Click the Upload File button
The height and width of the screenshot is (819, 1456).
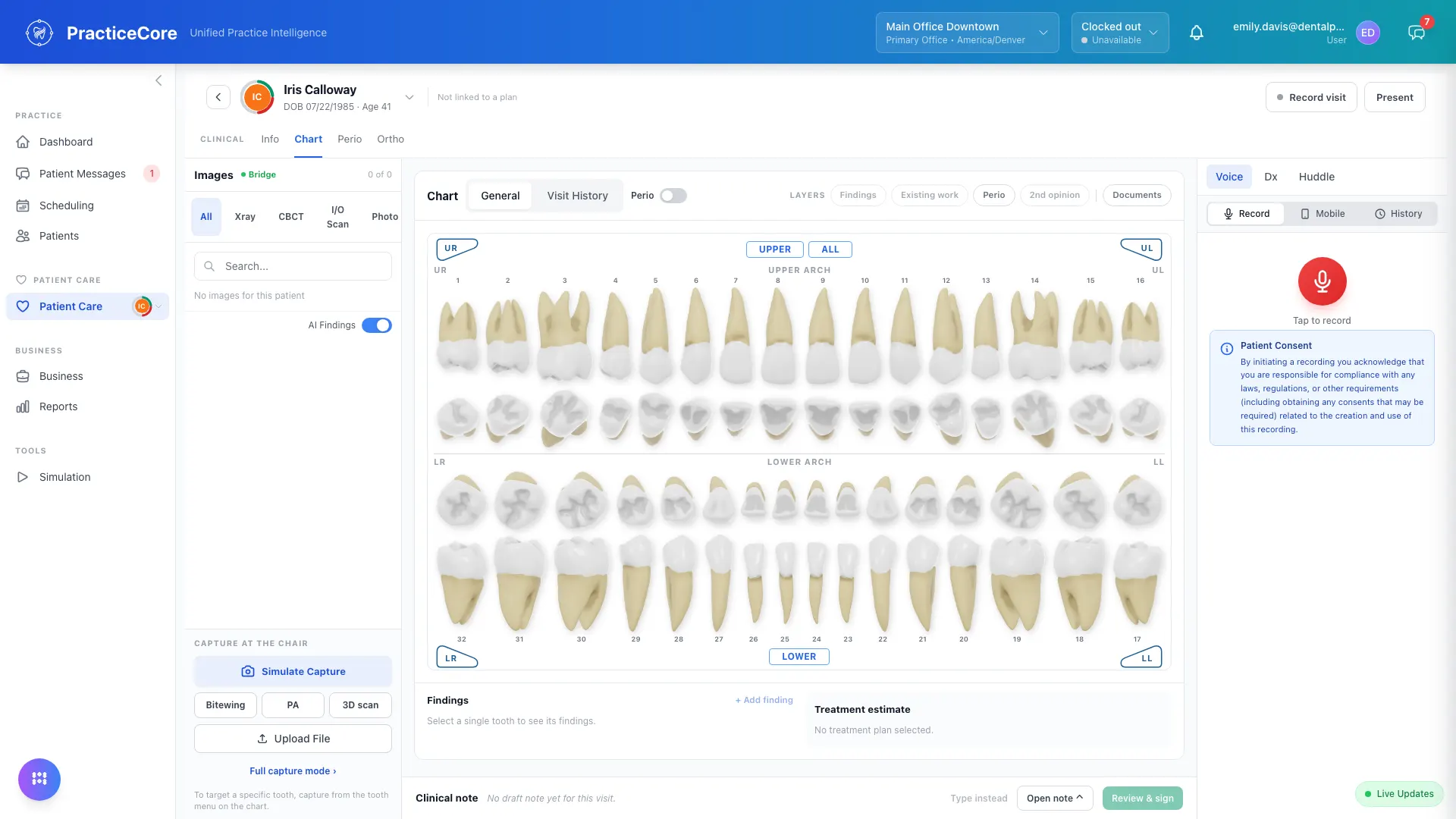pyautogui.click(x=293, y=739)
